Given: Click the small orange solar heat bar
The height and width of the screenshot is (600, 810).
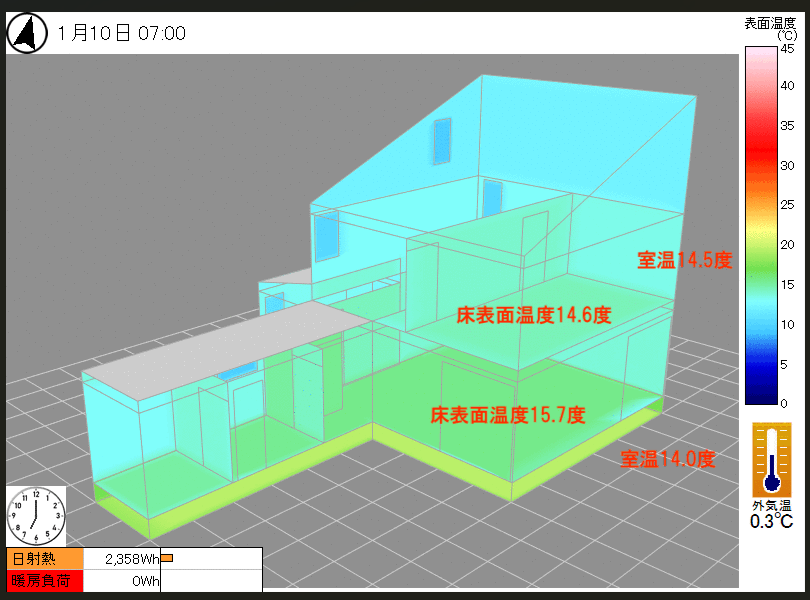Looking at the screenshot, I should (167, 558).
